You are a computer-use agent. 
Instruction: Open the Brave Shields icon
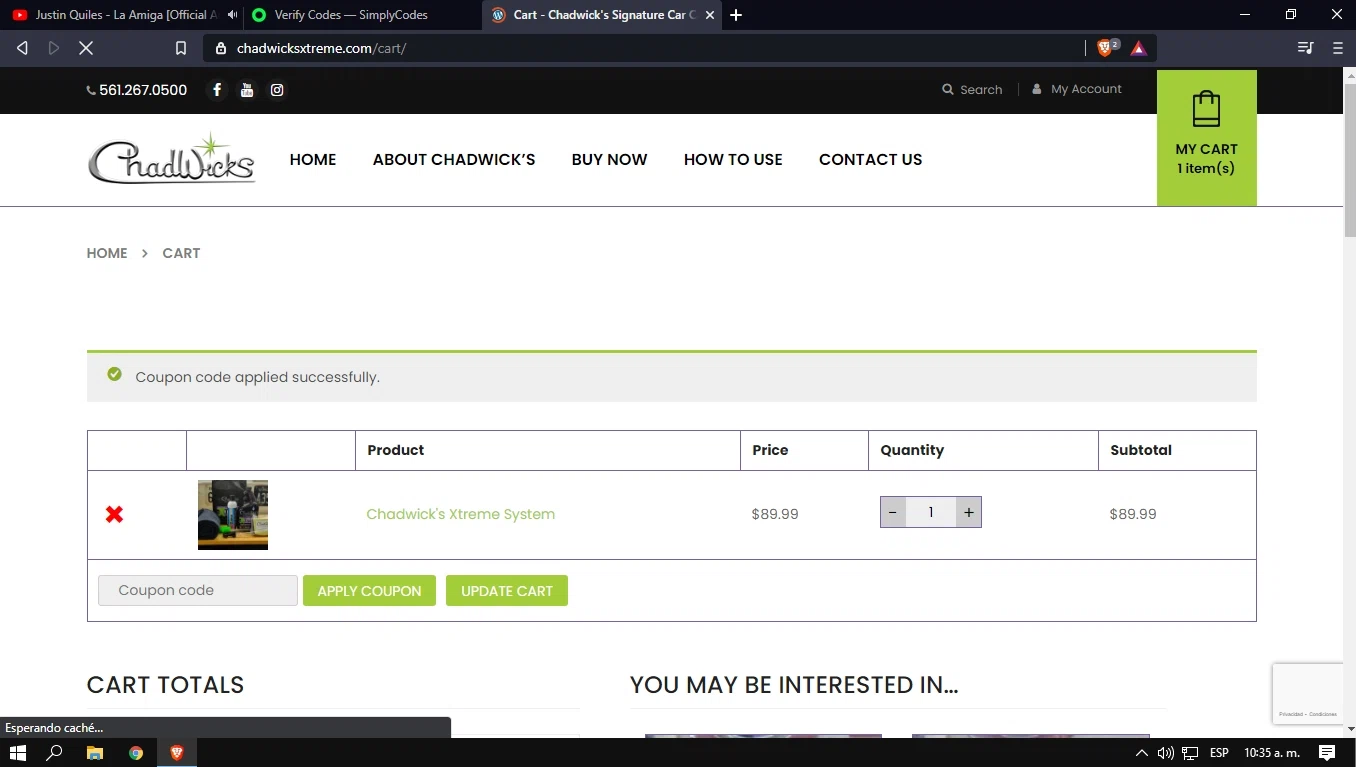pyautogui.click(x=1107, y=48)
